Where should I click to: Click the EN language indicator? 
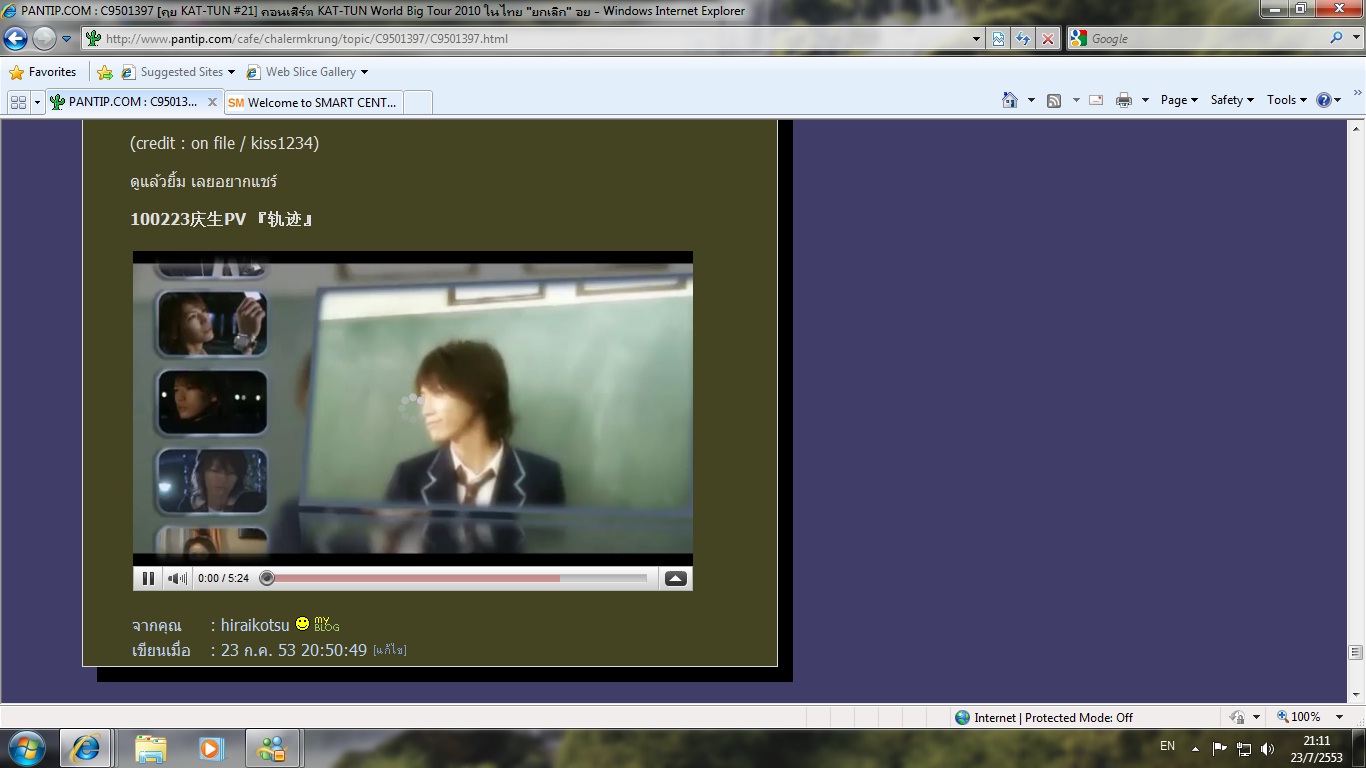(1167, 746)
